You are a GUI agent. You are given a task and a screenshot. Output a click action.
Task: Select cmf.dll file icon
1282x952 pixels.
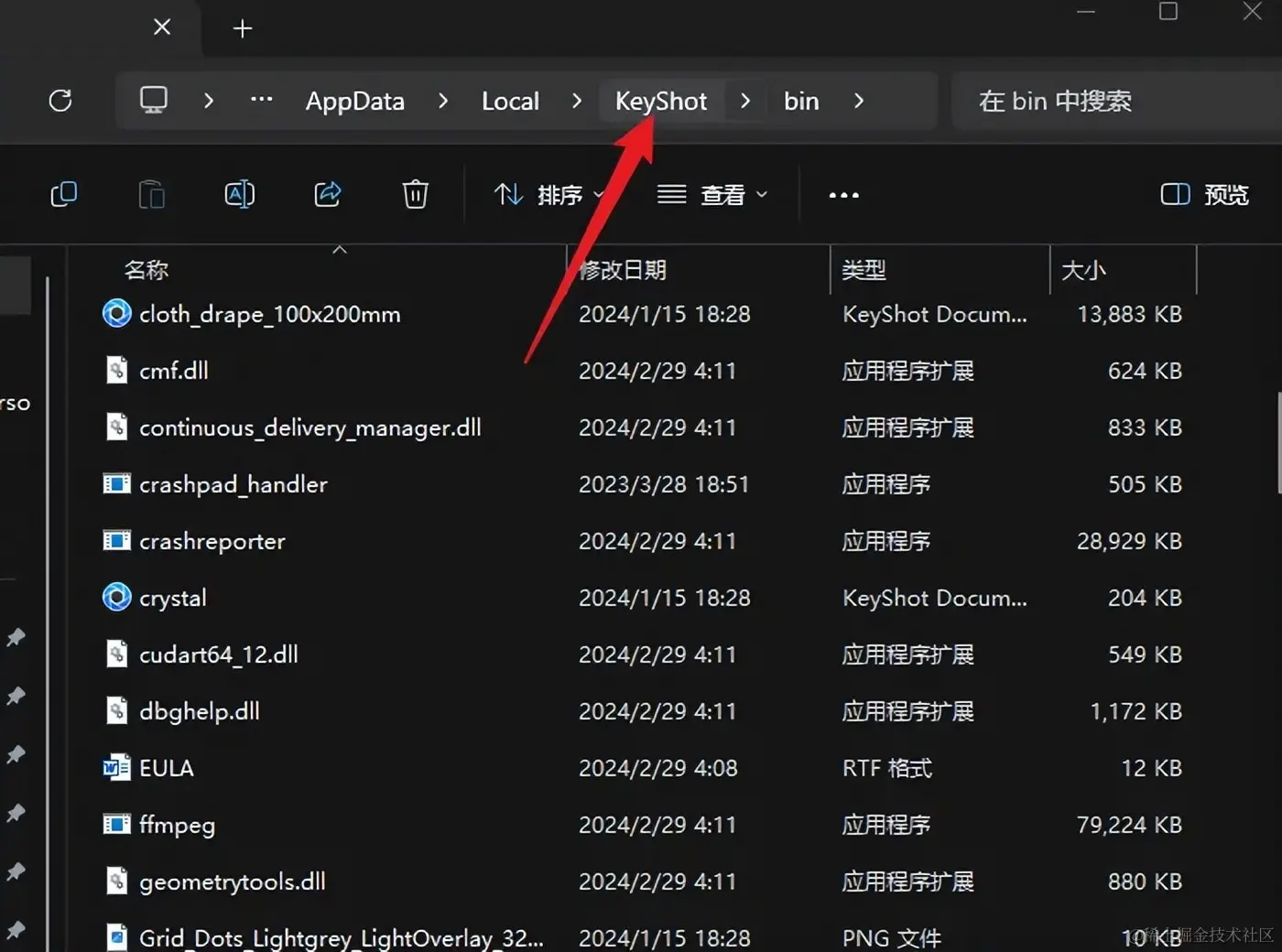tap(116, 371)
